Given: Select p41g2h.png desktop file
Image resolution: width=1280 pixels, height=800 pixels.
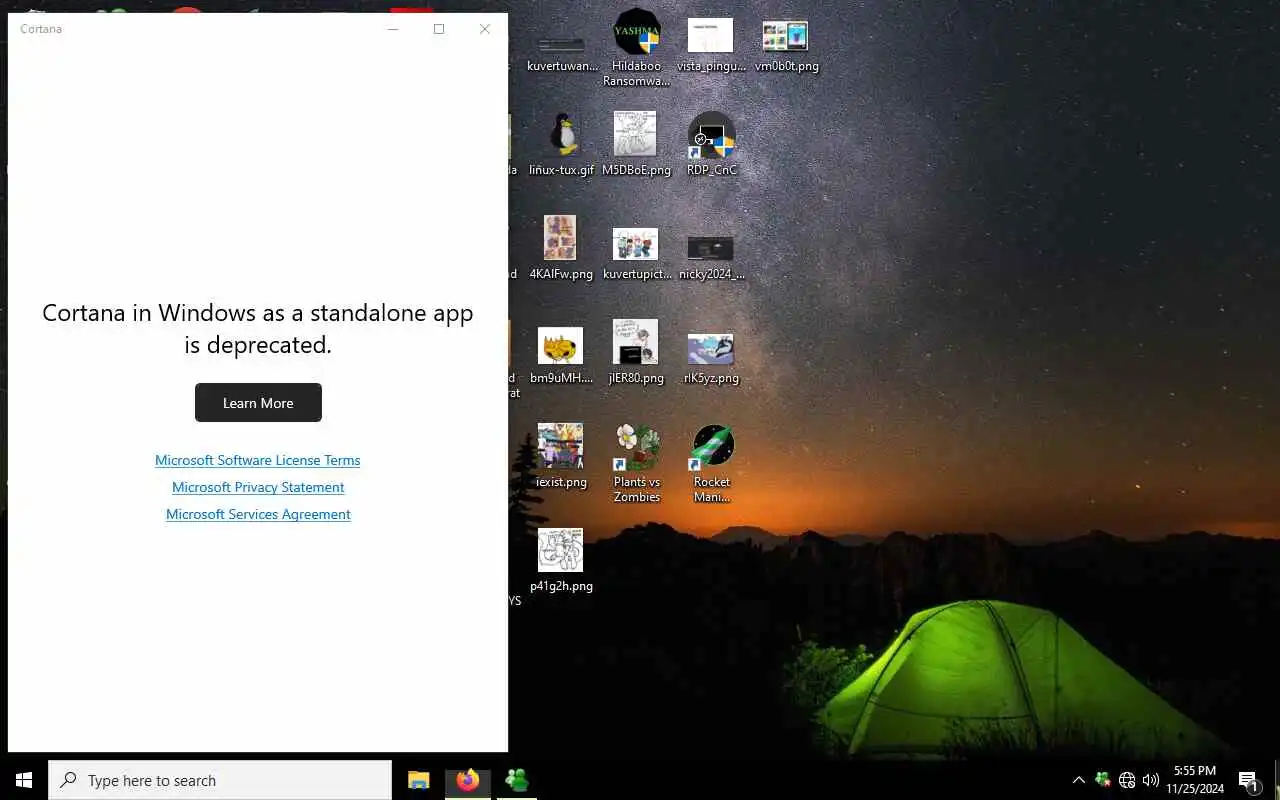Looking at the screenshot, I should coord(561,560).
